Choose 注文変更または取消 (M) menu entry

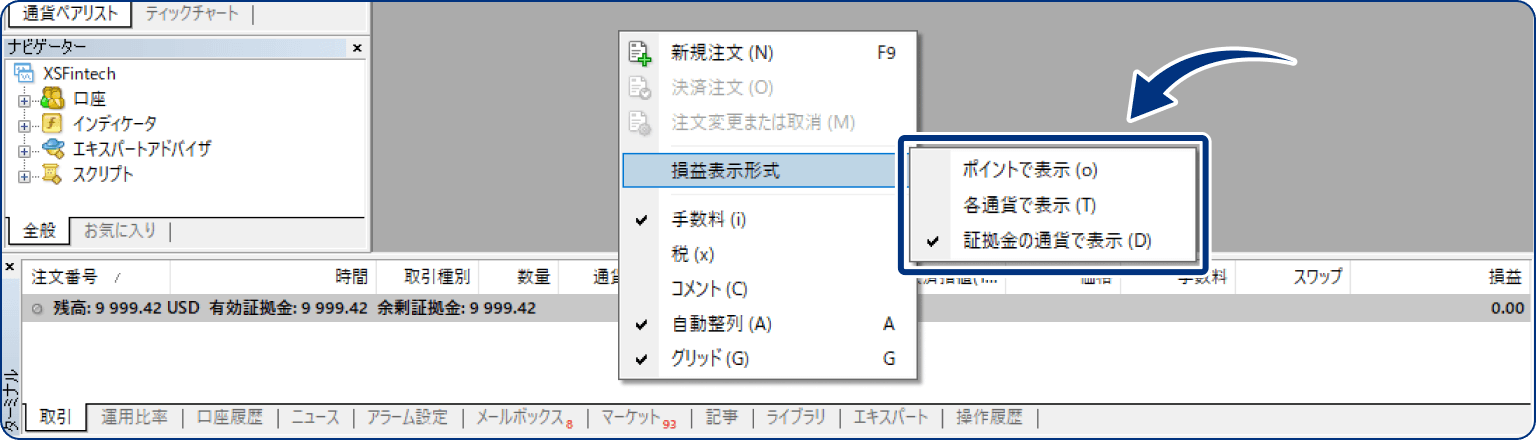pyautogui.click(x=768, y=122)
